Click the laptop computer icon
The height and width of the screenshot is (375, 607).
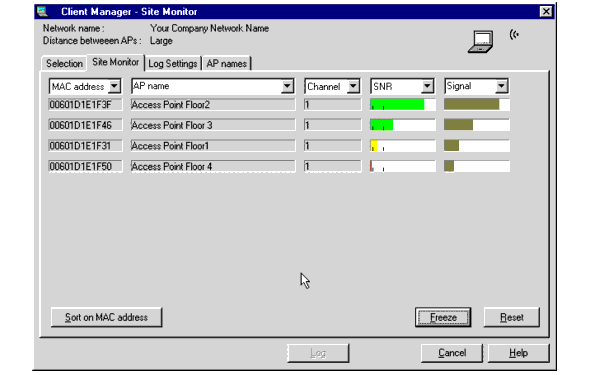click(481, 42)
